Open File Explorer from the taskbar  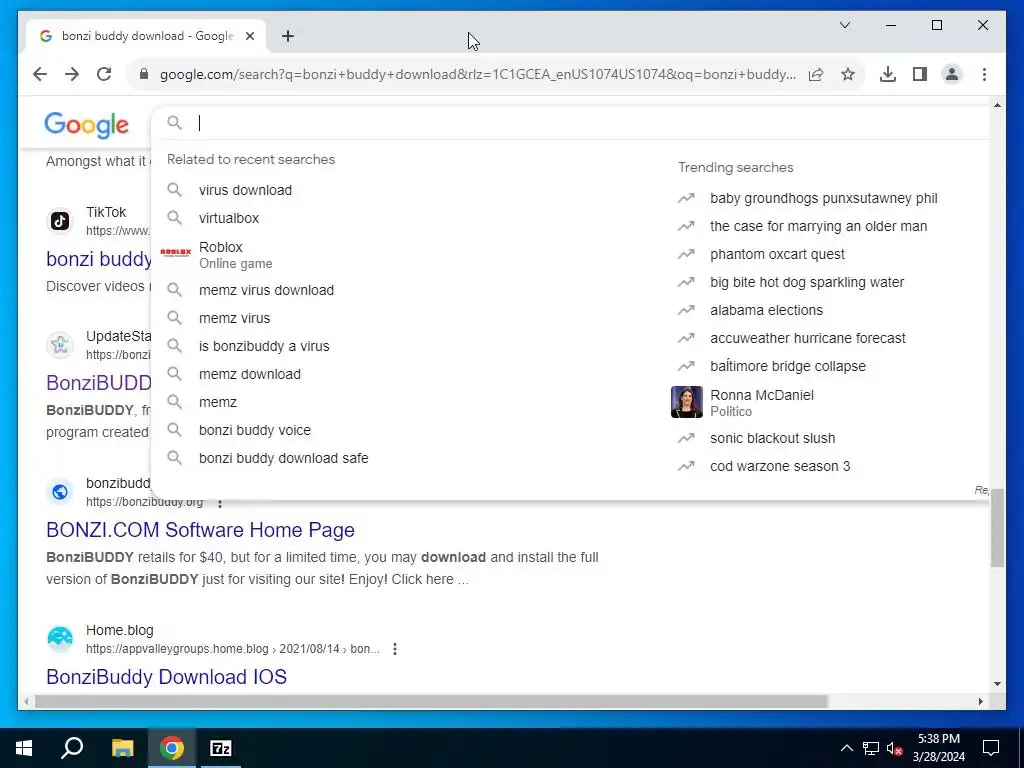pyautogui.click(x=122, y=748)
